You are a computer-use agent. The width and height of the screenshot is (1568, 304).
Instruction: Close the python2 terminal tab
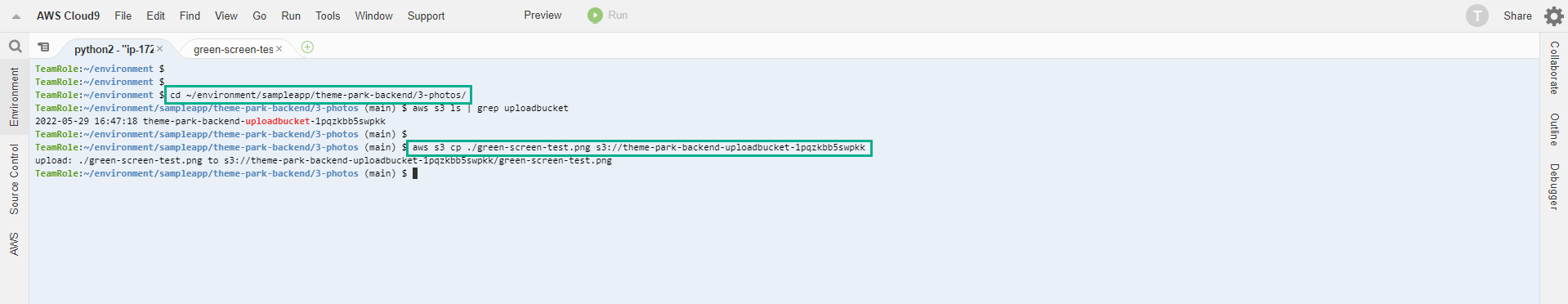(160, 49)
